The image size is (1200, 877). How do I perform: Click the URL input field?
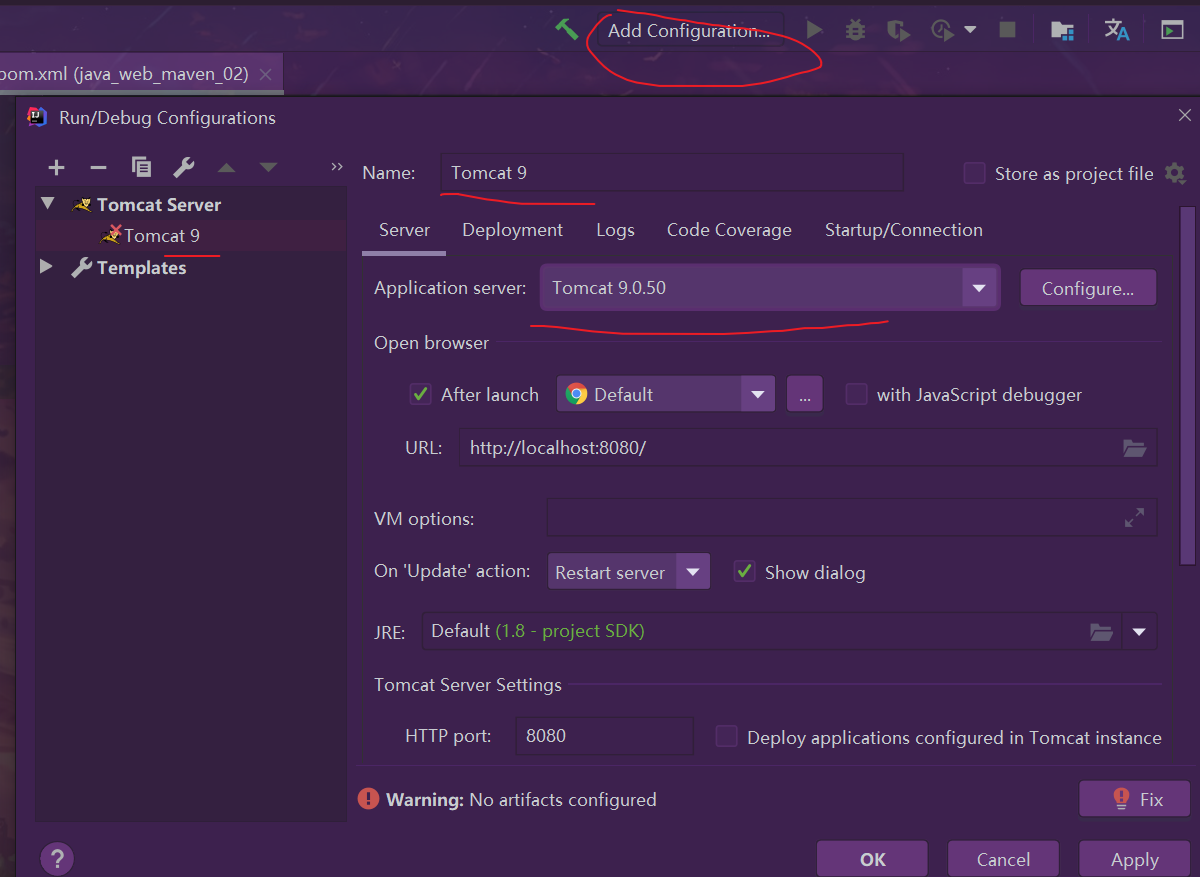coord(808,448)
